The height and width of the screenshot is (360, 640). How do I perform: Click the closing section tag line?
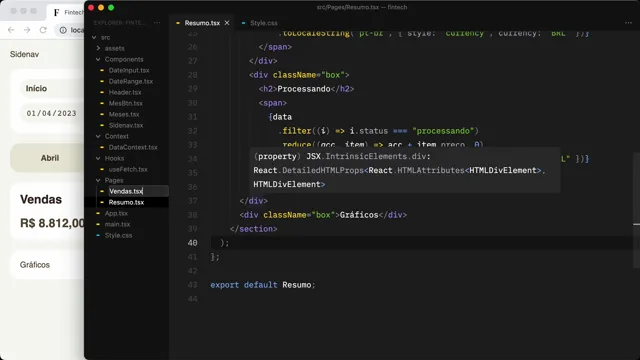pyautogui.click(x=253, y=229)
